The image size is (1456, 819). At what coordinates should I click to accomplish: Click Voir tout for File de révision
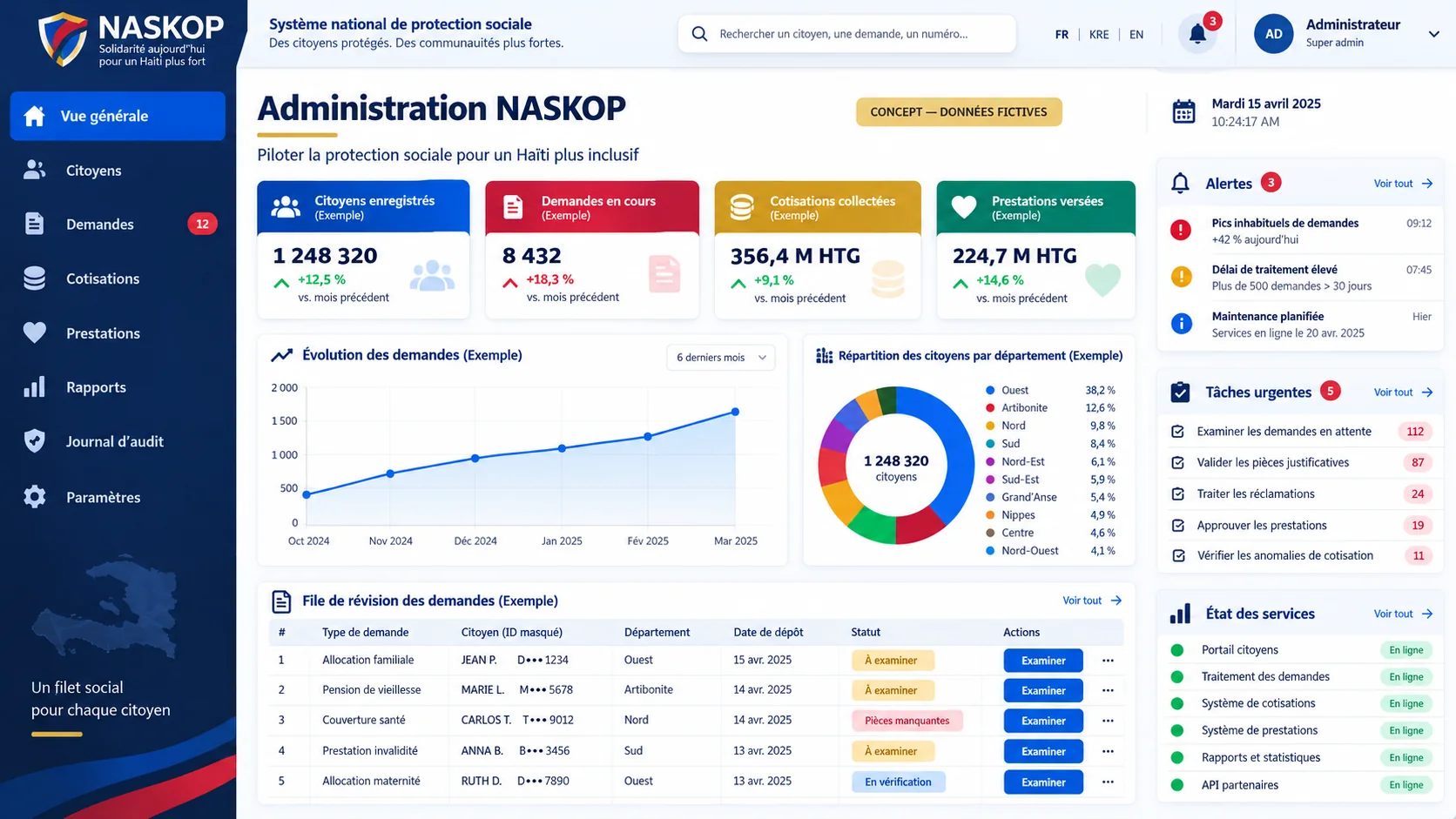1092,601
